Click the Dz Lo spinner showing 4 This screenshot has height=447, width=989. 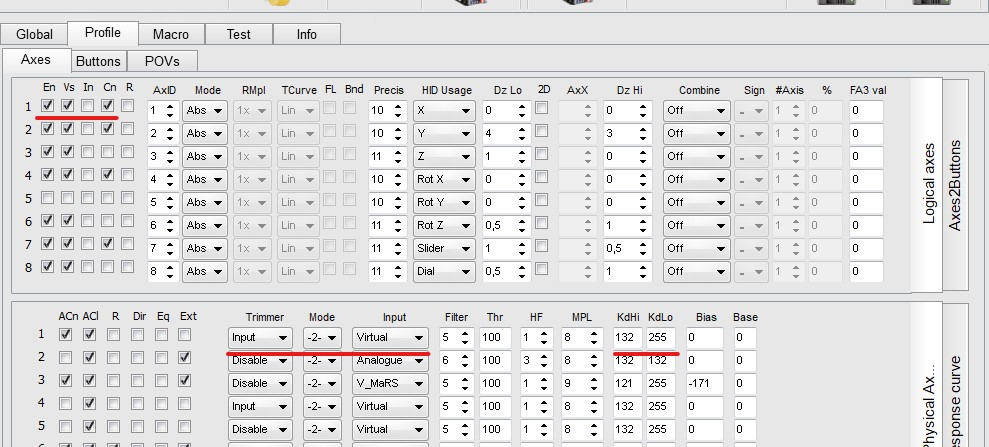click(506, 134)
